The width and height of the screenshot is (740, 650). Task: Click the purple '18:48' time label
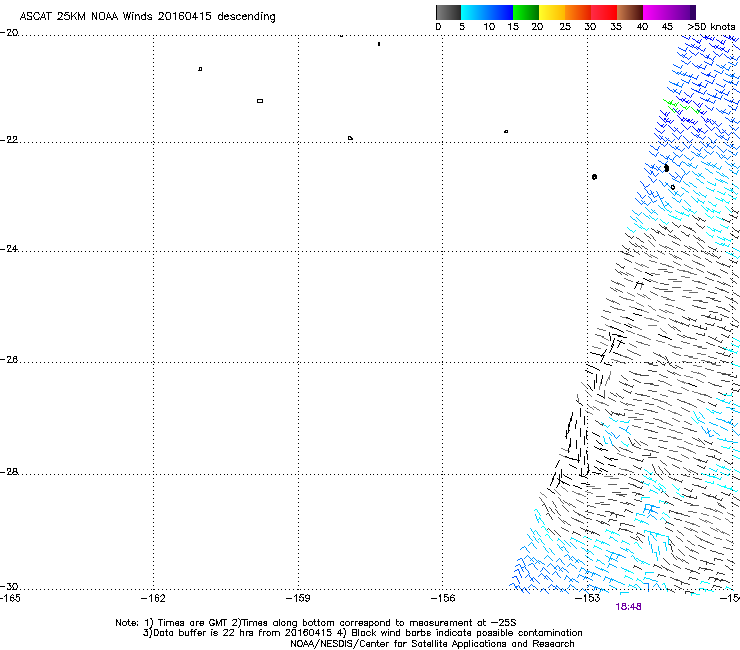pyautogui.click(x=628, y=607)
